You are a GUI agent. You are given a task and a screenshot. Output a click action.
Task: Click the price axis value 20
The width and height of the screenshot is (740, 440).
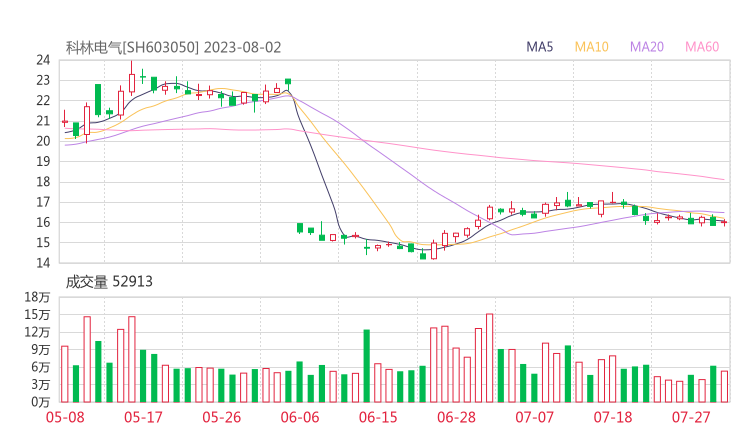43,141
